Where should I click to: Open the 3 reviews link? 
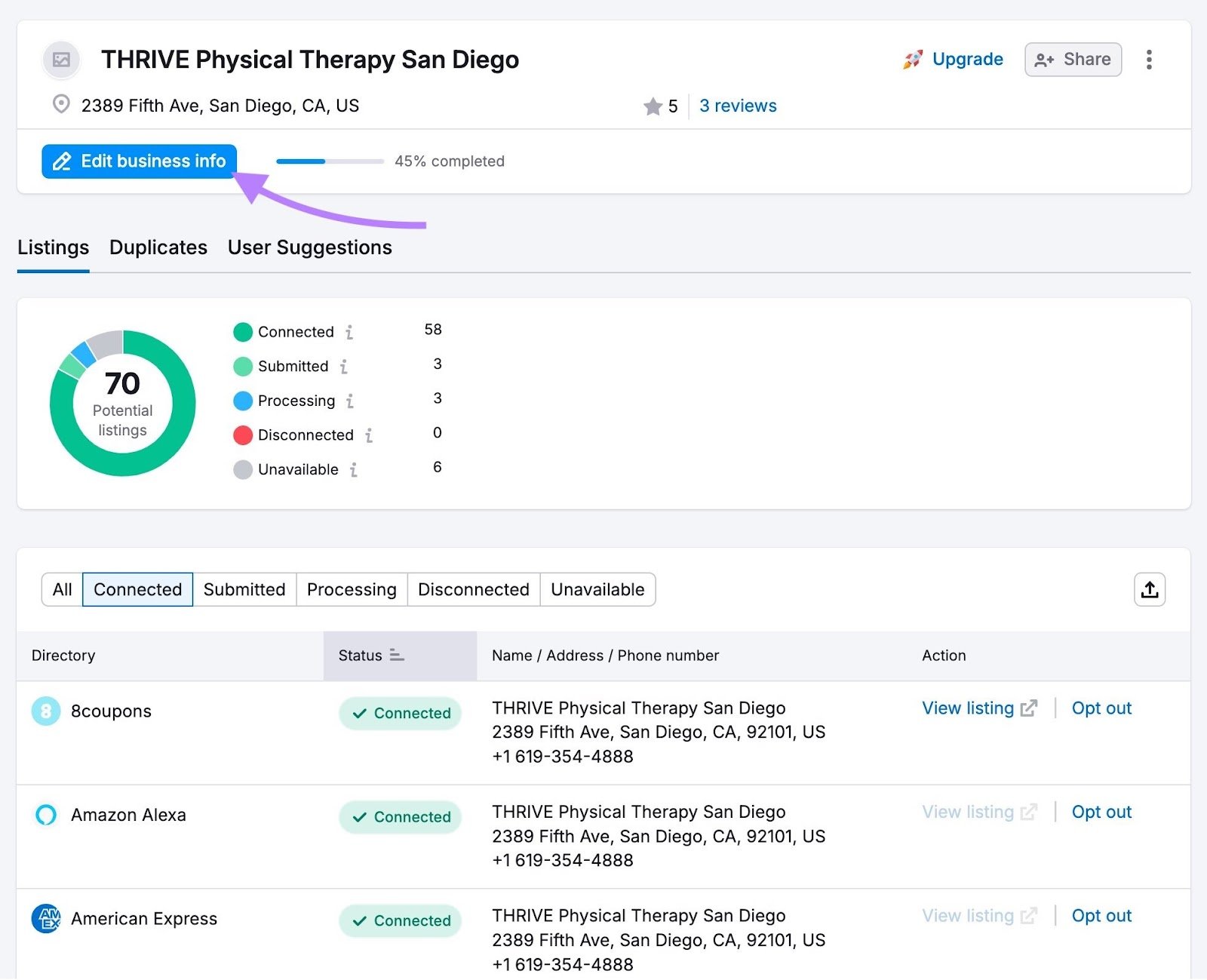[x=737, y=106]
